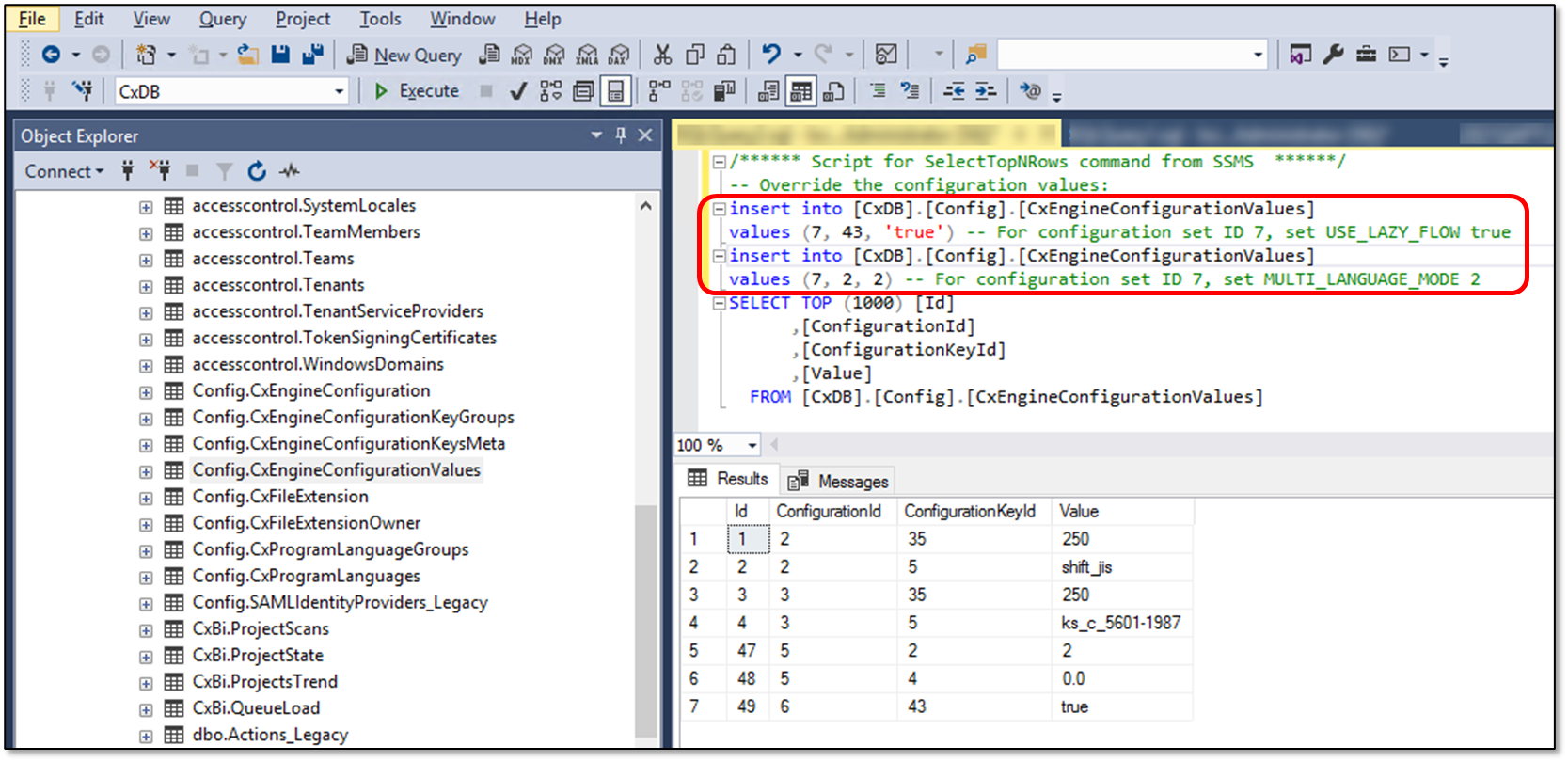Click the DMX query icon
The width and height of the screenshot is (1568, 762).
coord(554,55)
